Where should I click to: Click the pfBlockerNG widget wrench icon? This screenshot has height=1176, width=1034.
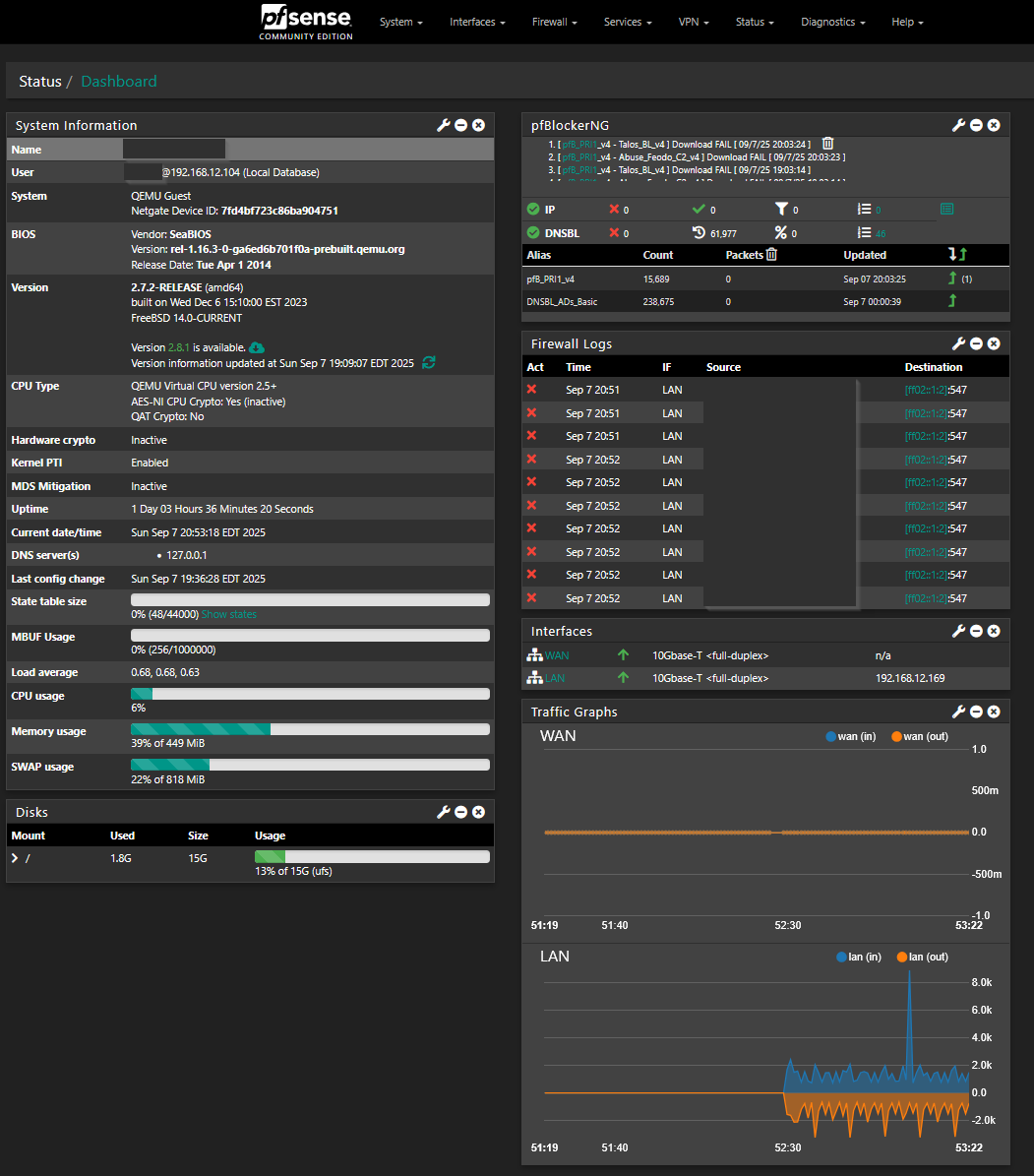(x=959, y=125)
